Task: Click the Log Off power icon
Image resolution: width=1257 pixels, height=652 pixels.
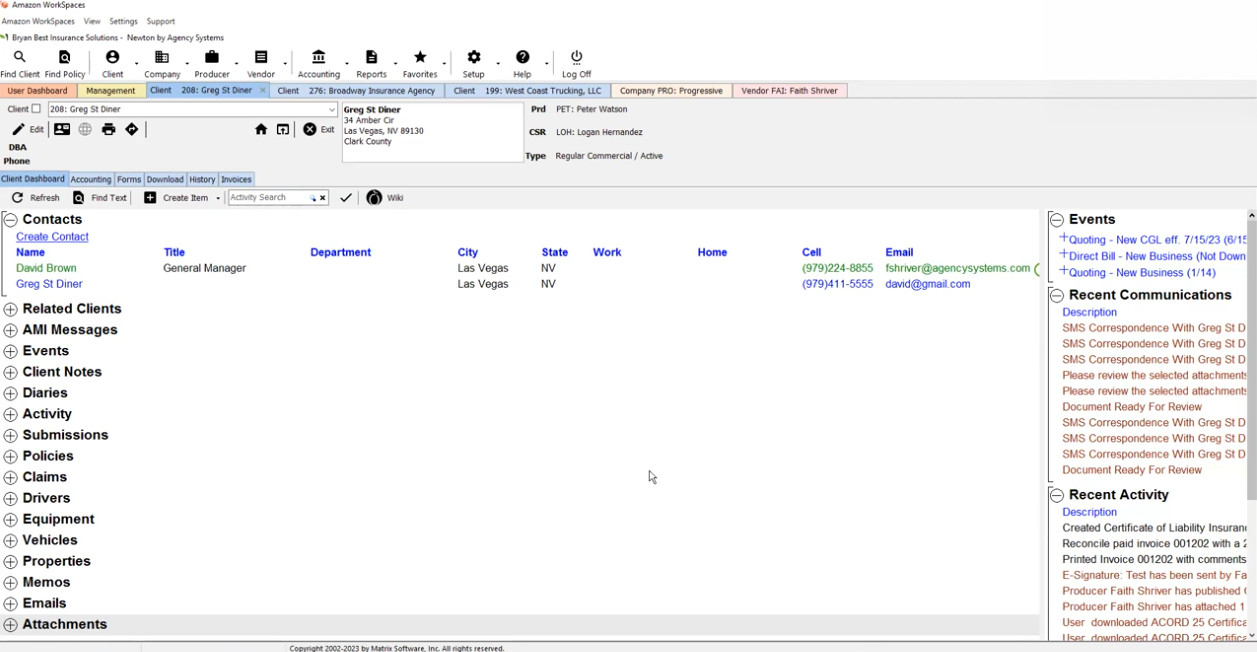Action: point(576,58)
